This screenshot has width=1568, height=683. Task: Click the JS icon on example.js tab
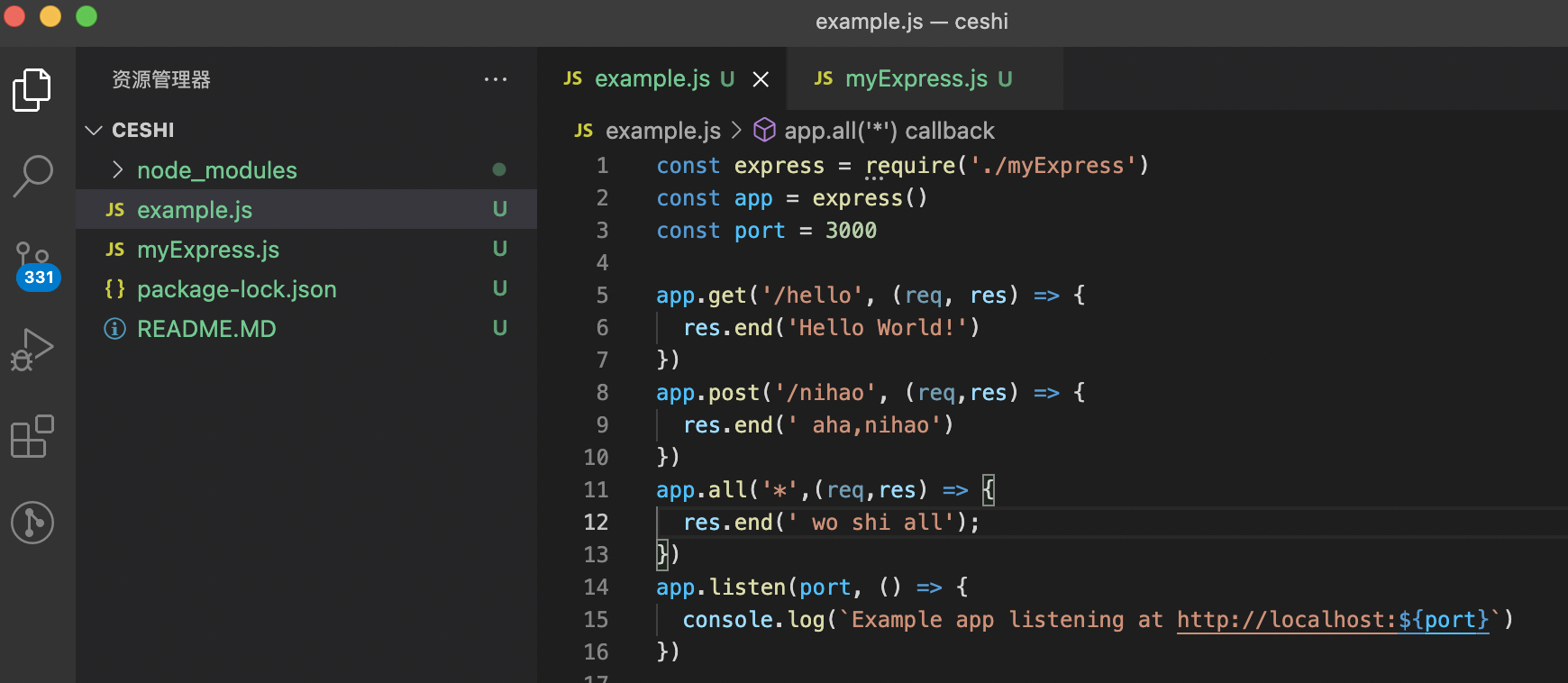[573, 78]
